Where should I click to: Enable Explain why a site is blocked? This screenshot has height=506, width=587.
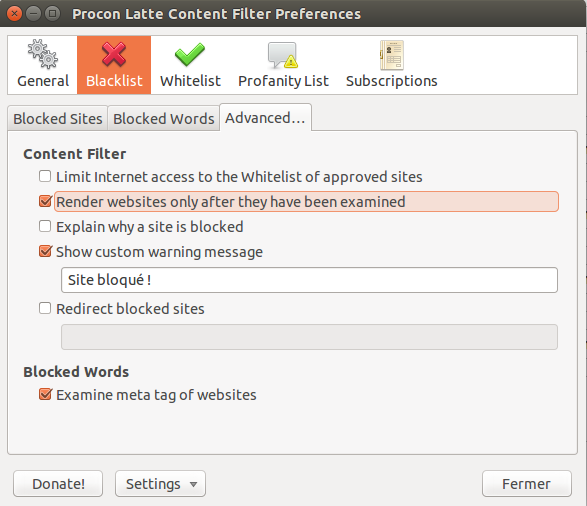45,226
